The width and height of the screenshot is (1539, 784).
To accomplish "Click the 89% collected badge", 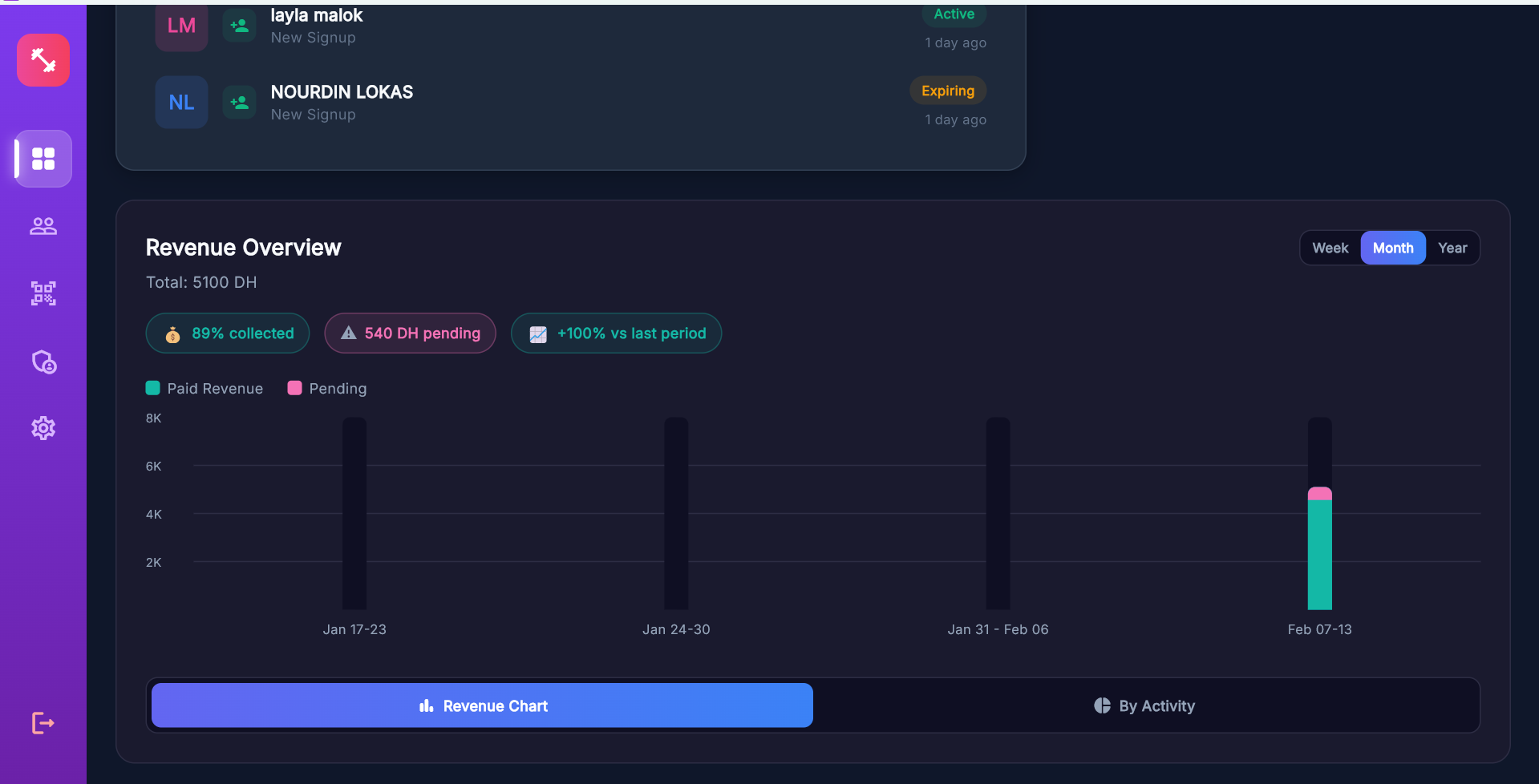I will click(228, 333).
